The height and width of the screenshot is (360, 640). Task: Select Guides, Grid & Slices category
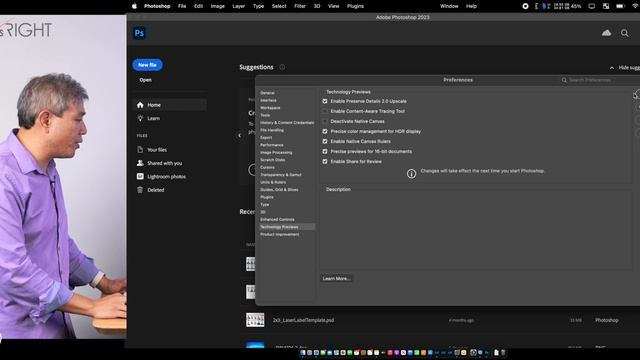279,189
